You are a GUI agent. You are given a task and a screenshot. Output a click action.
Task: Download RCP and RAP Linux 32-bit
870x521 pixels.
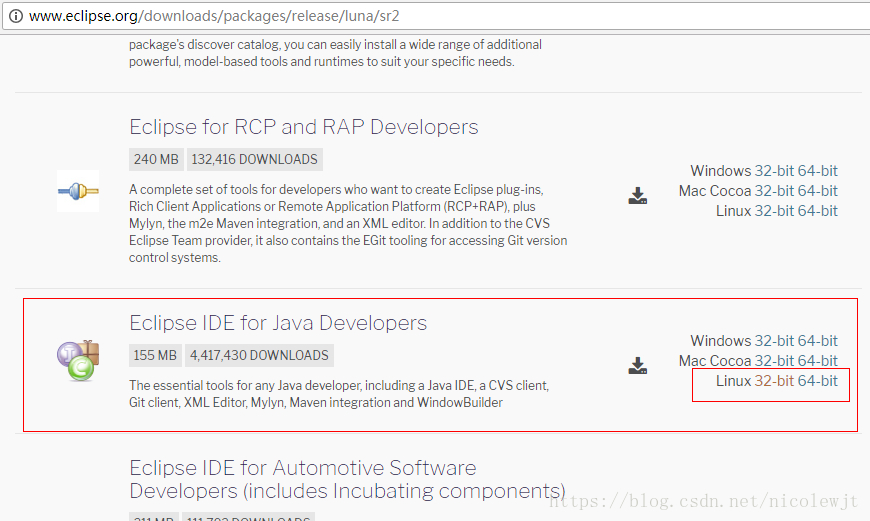tap(774, 211)
